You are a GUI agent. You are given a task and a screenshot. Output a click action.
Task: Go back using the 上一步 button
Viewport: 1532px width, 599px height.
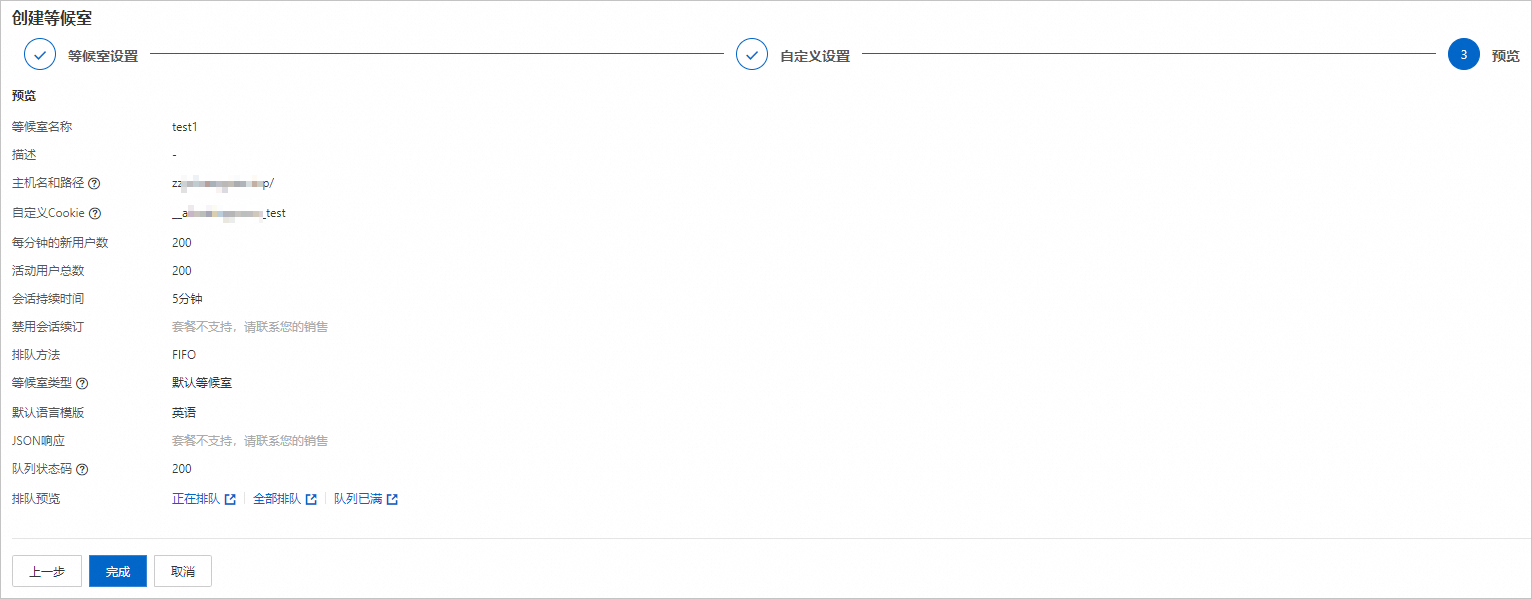point(46,571)
